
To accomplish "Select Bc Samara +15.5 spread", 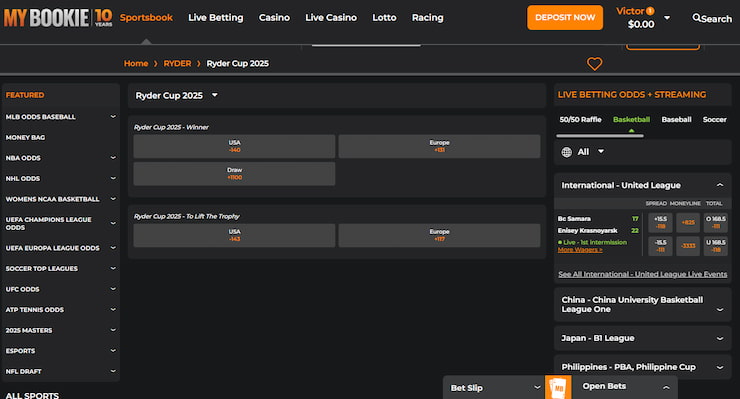I will (660, 222).
